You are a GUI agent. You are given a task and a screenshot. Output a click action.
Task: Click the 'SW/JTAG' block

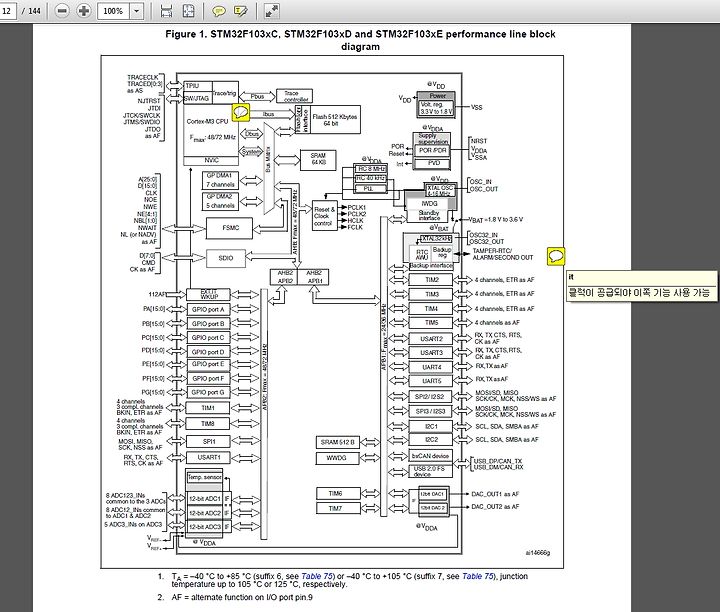click(198, 98)
